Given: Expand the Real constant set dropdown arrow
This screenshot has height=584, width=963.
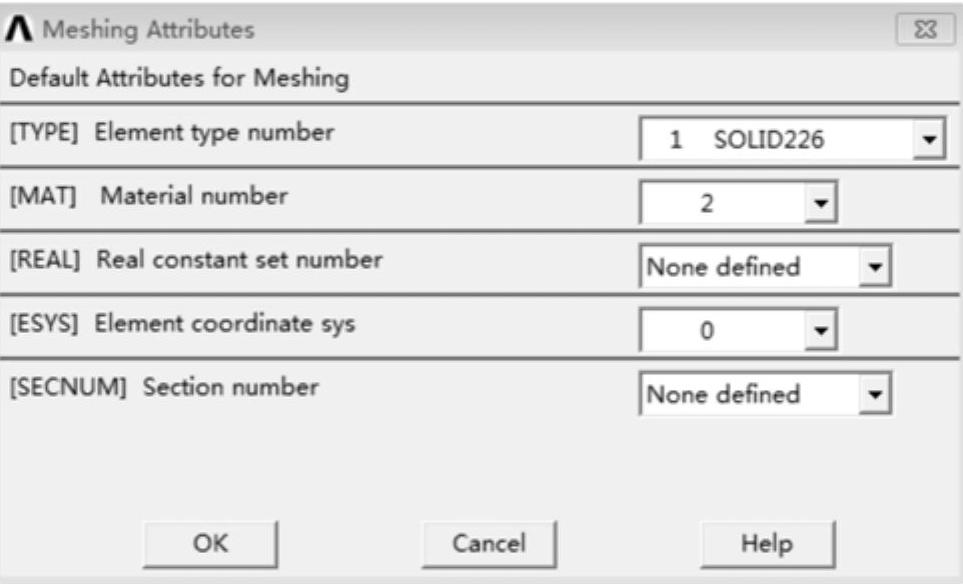Looking at the screenshot, I should click(x=875, y=268).
